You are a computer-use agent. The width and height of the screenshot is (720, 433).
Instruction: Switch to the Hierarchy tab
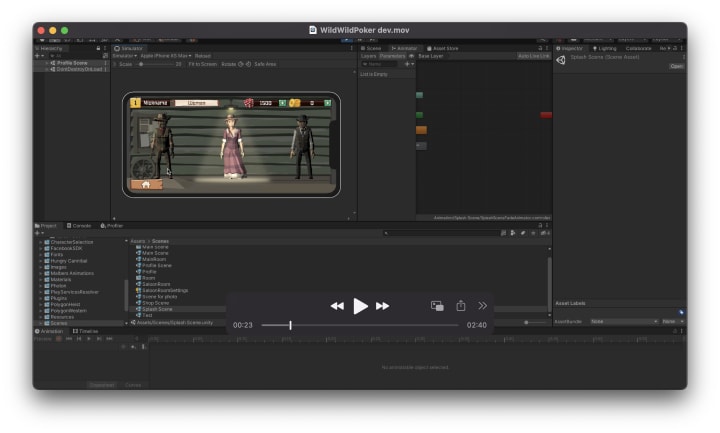click(49, 48)
